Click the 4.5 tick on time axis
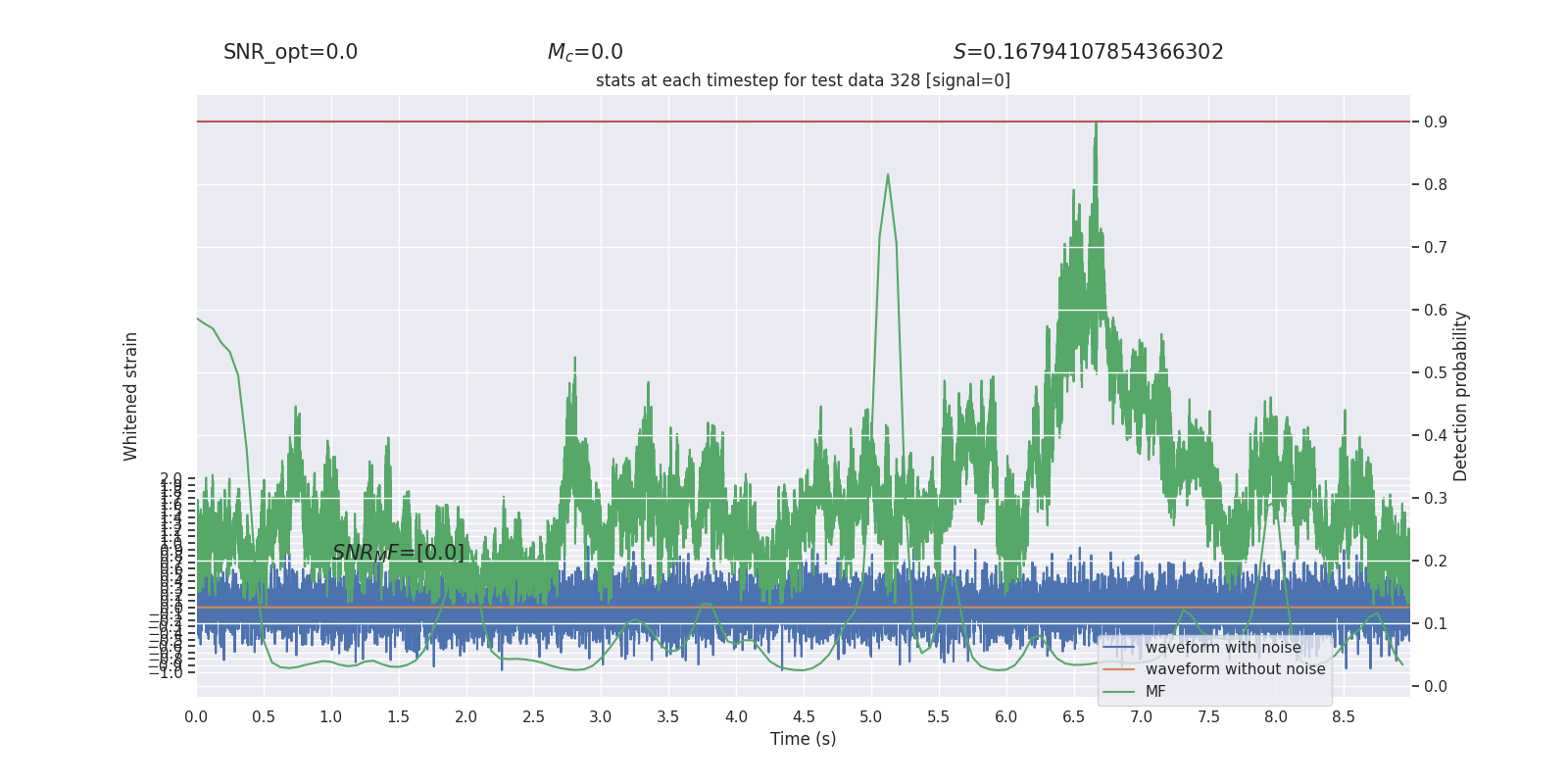 804,716
